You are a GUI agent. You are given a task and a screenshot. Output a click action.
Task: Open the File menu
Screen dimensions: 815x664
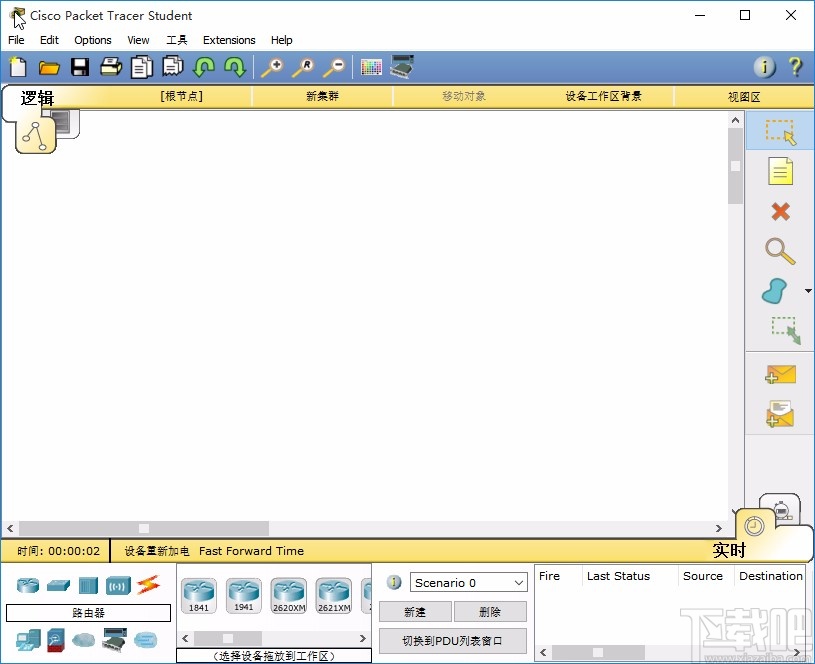pyautogui.click(x=16, y=40)
